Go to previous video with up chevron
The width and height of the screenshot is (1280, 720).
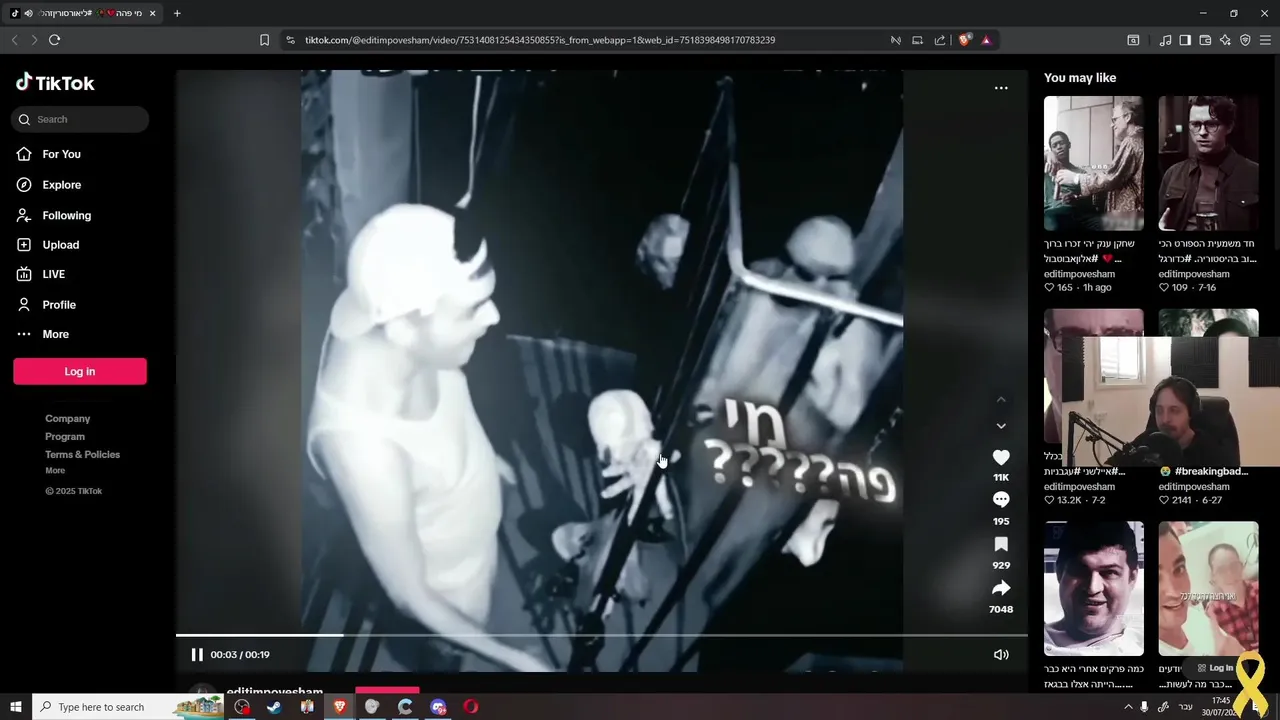point(1001,400)
